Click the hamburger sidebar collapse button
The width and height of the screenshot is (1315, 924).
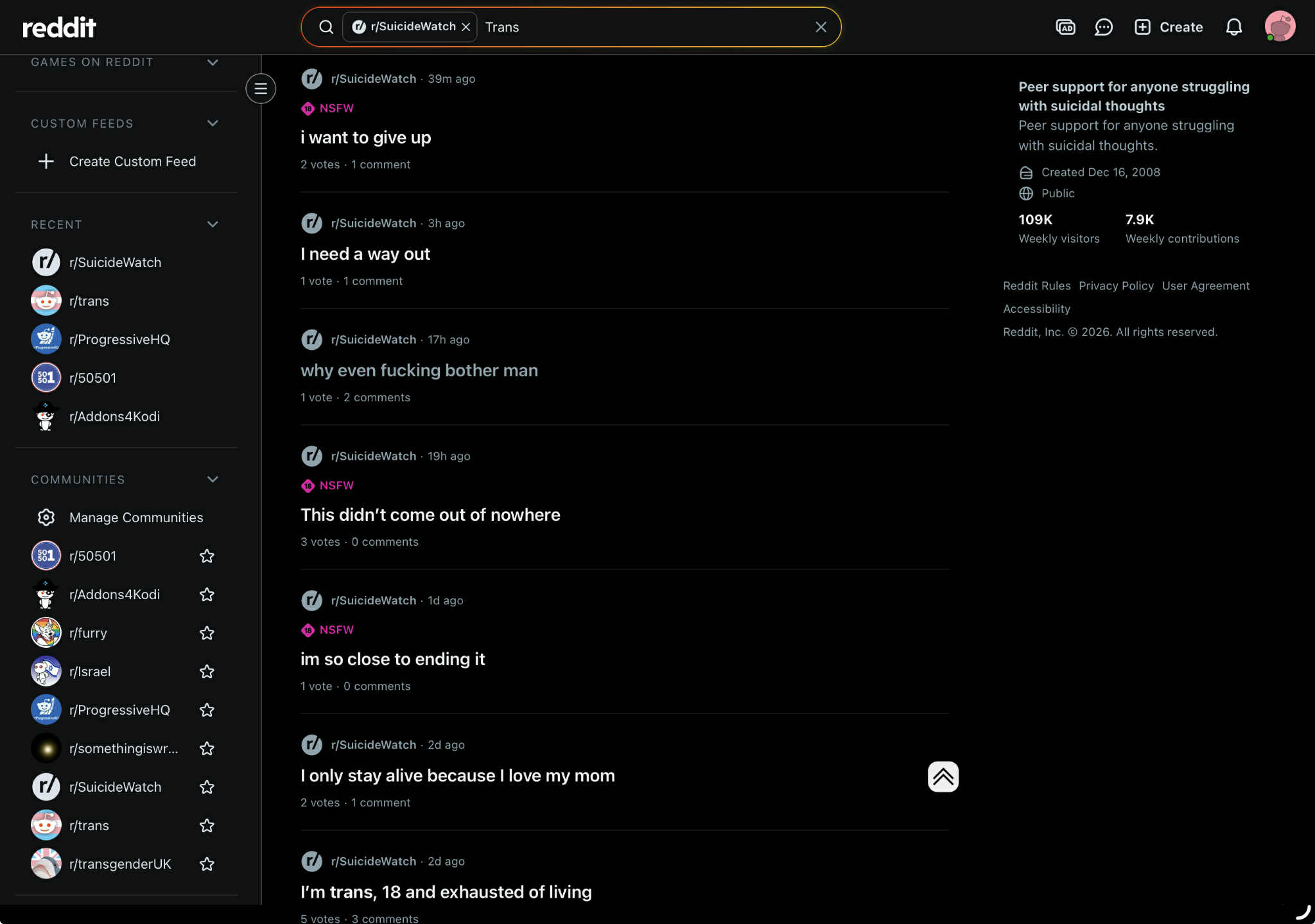[261, 89]
